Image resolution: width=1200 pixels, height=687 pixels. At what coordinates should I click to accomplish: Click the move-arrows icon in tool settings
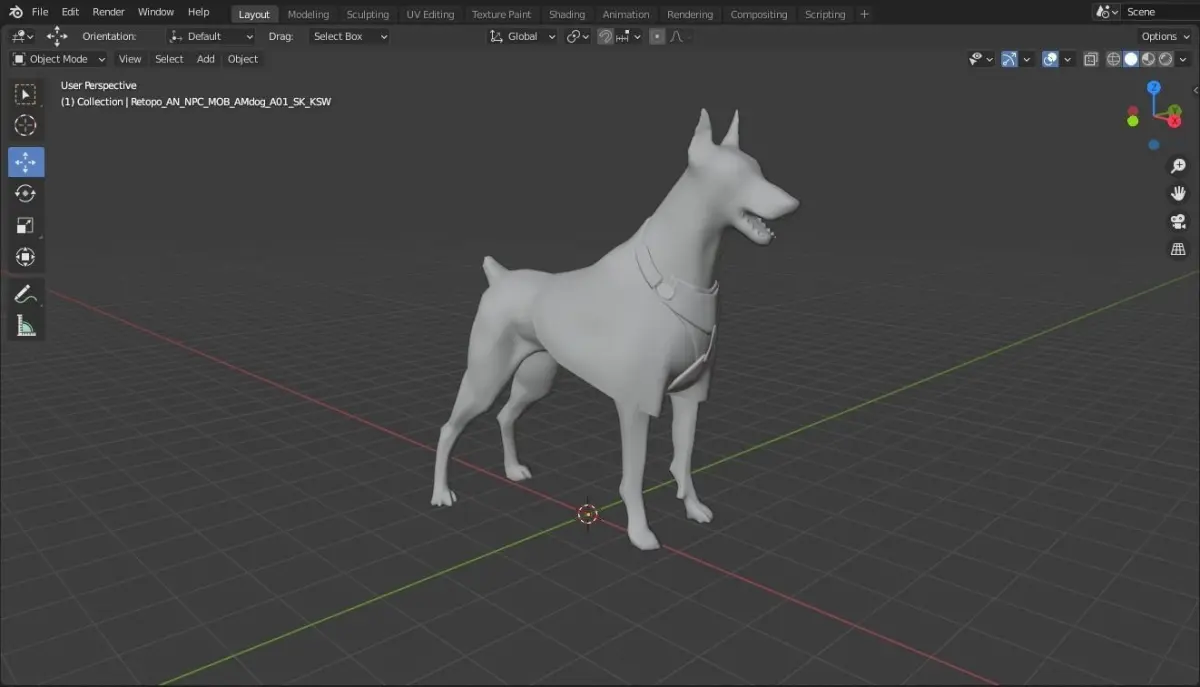[57, 36]
